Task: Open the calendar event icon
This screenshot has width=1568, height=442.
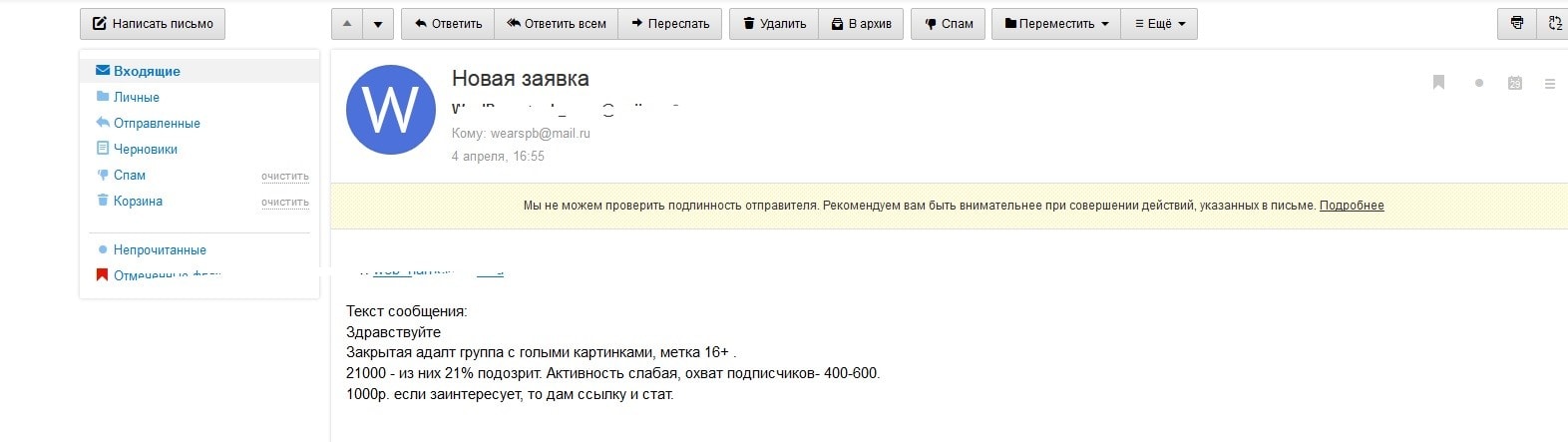Action: point(1514,83)
